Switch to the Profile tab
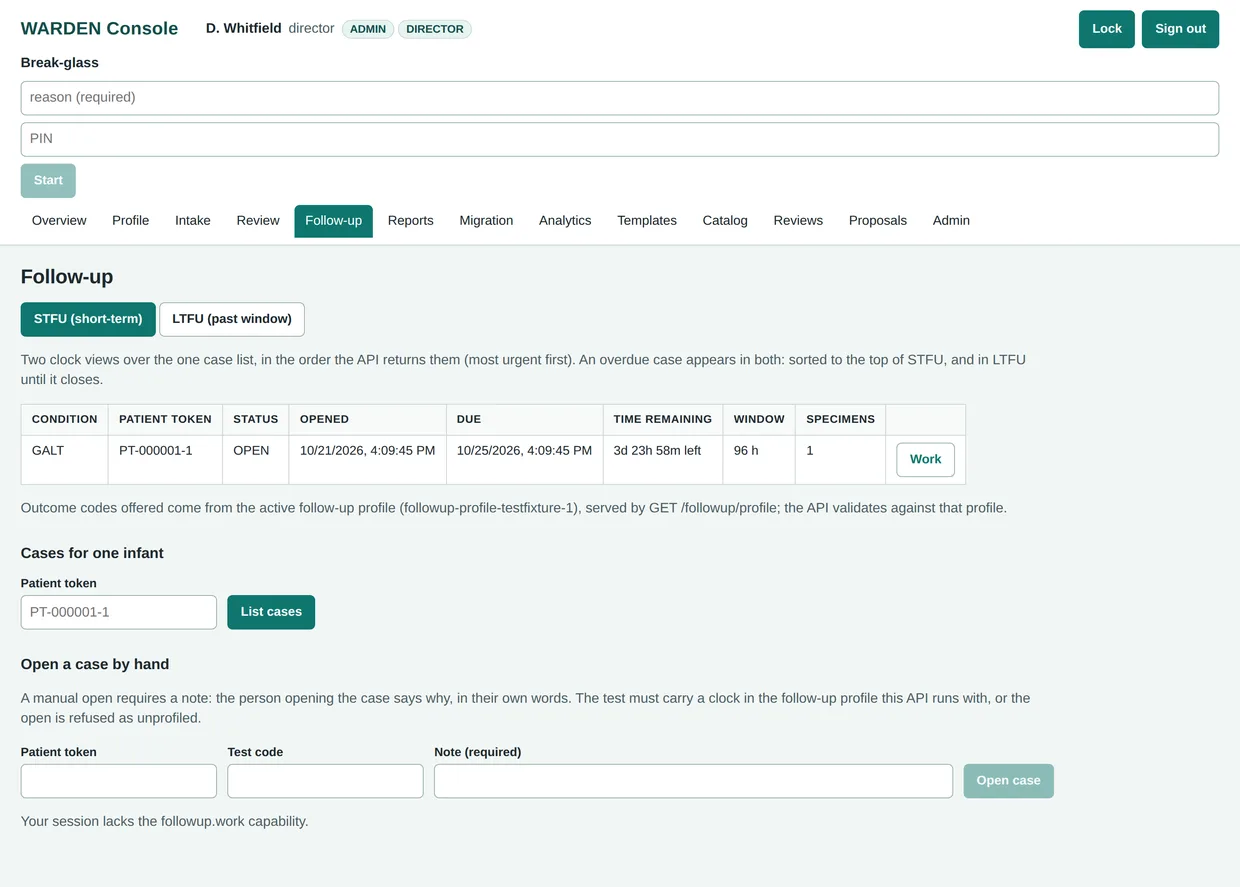The width and height of the screenshot is (1240, 887). [x=130, y=221]
